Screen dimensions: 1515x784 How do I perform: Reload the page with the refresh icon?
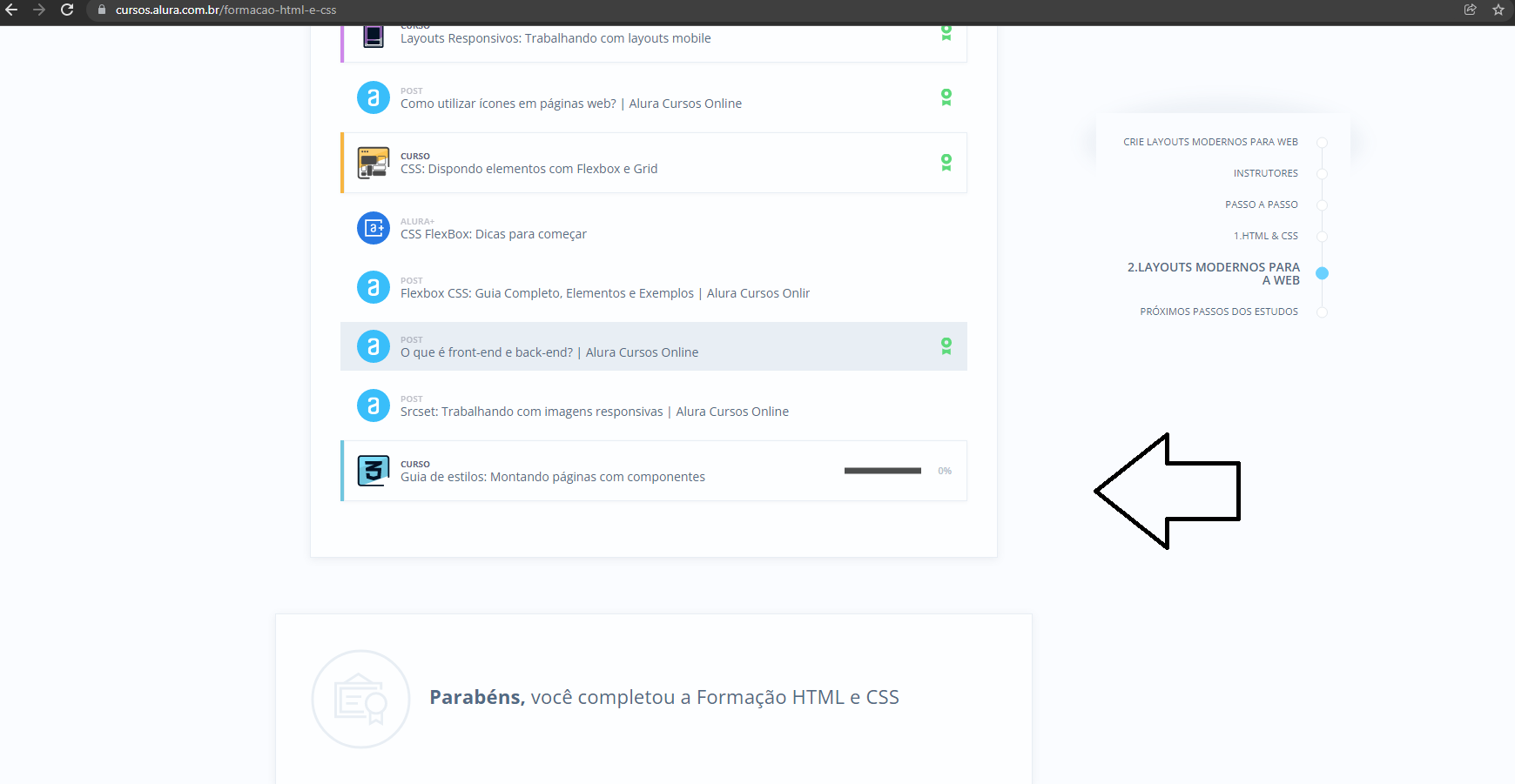click(x=67, y=10)
